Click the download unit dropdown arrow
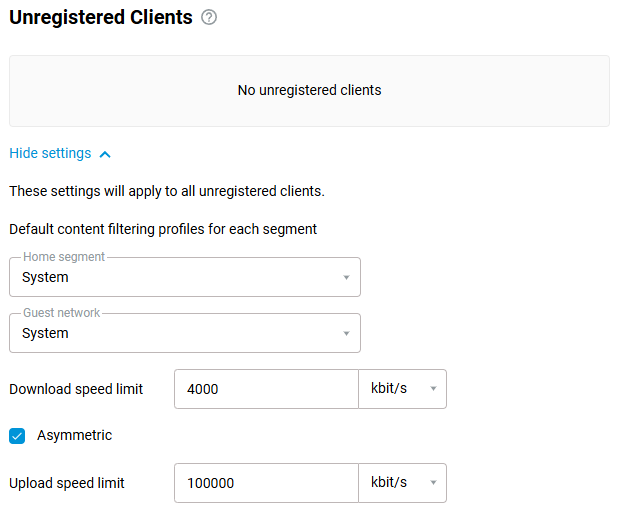 click(x=433, y=389)
